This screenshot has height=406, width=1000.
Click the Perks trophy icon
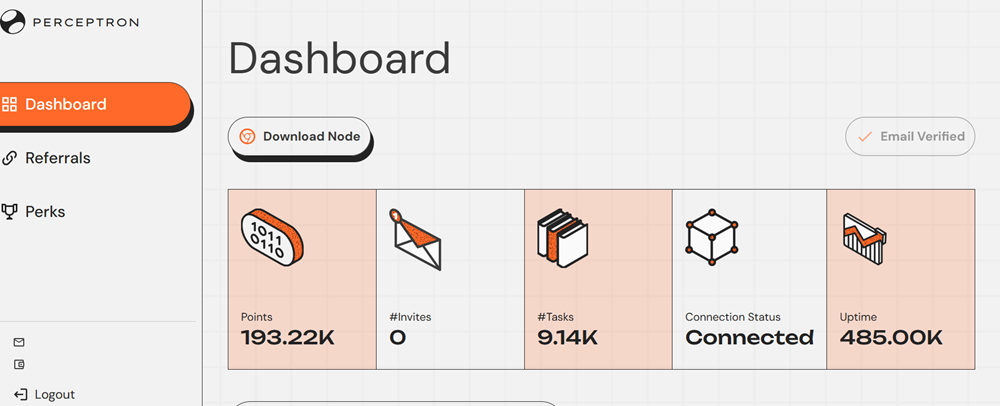click(x=9, y=211)
